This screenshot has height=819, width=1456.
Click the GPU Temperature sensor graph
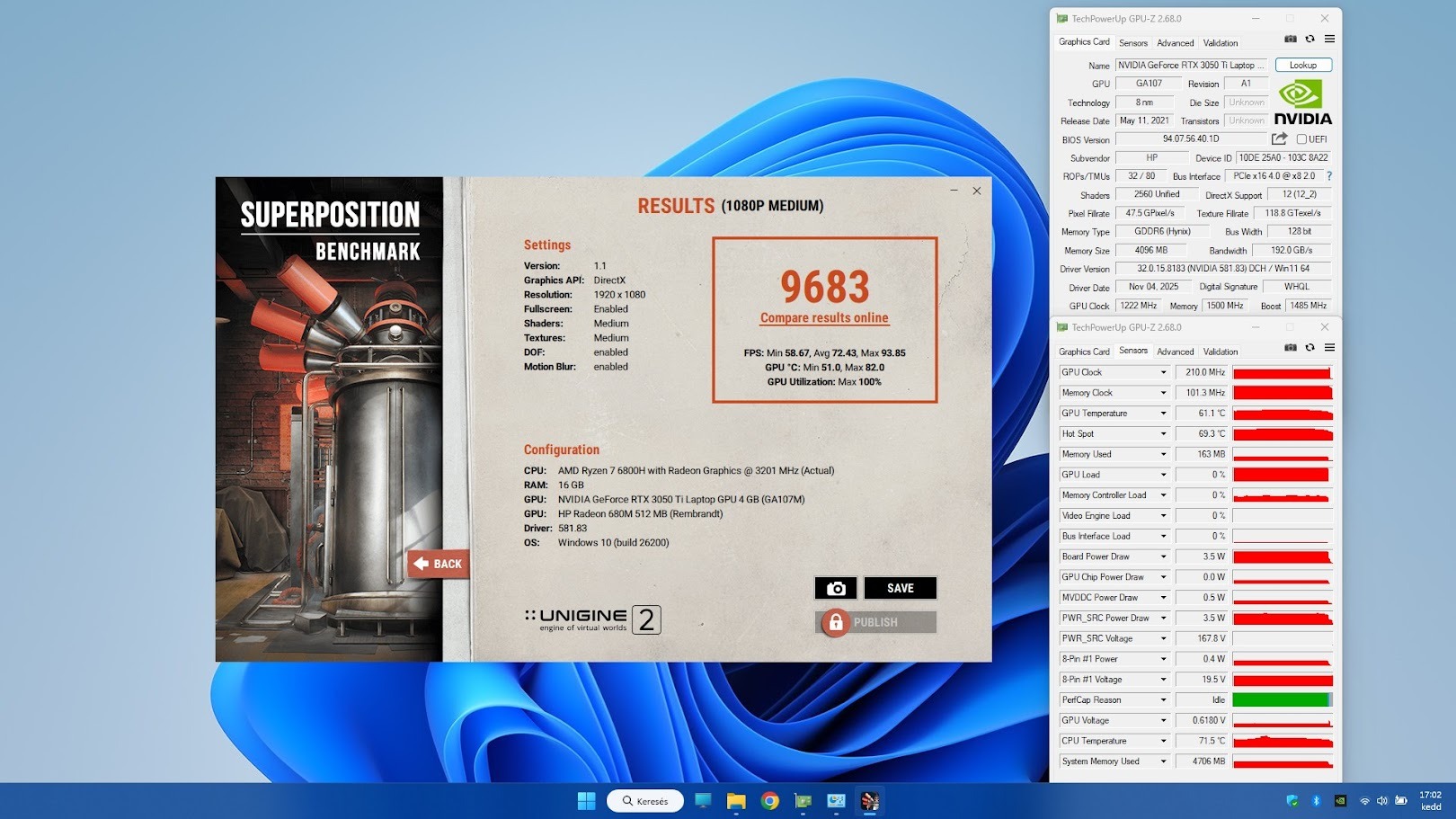1283,414
